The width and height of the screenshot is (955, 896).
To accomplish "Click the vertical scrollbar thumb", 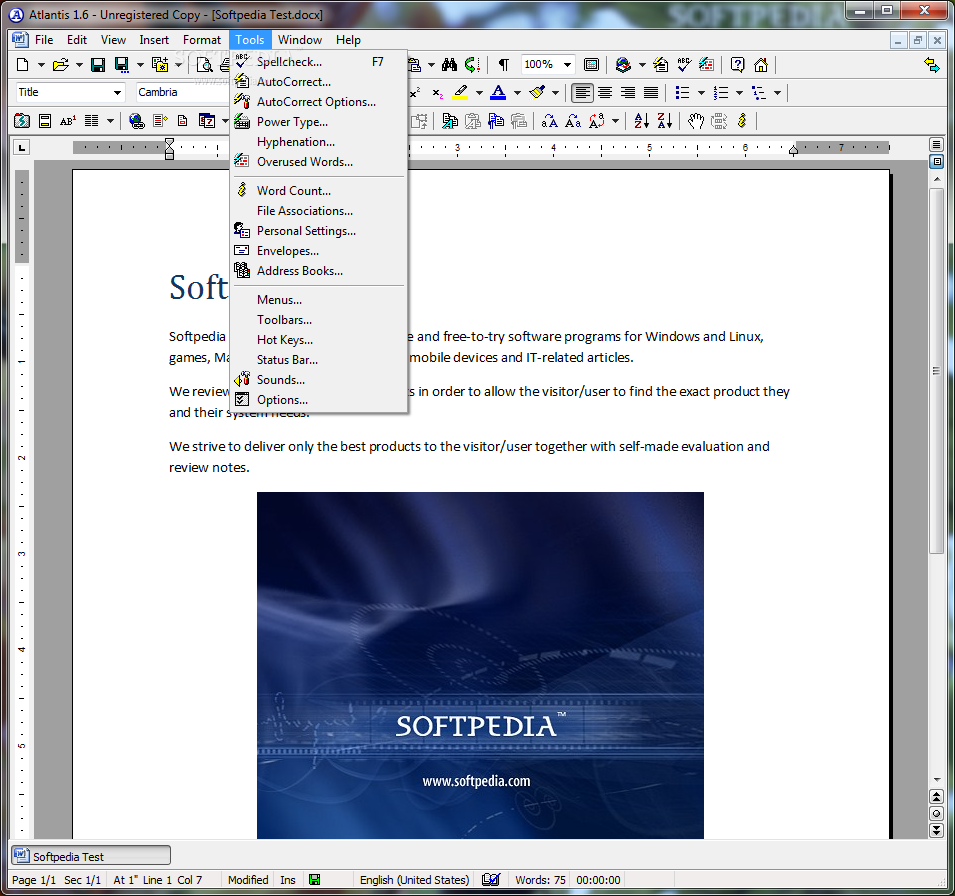I will point(937,370).
